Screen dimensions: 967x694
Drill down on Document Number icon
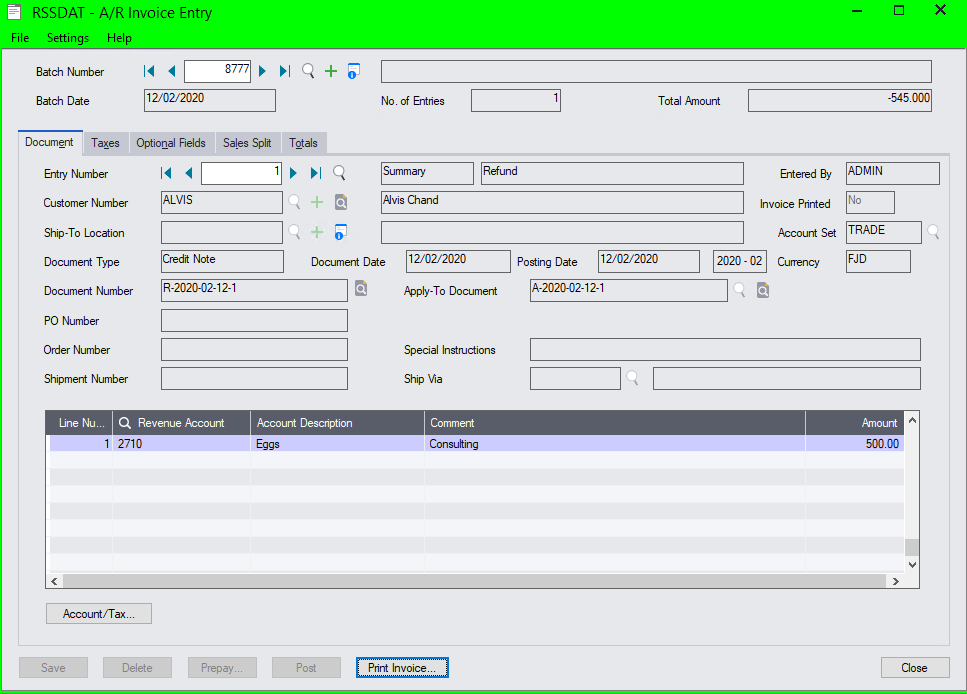coord(361,290)
